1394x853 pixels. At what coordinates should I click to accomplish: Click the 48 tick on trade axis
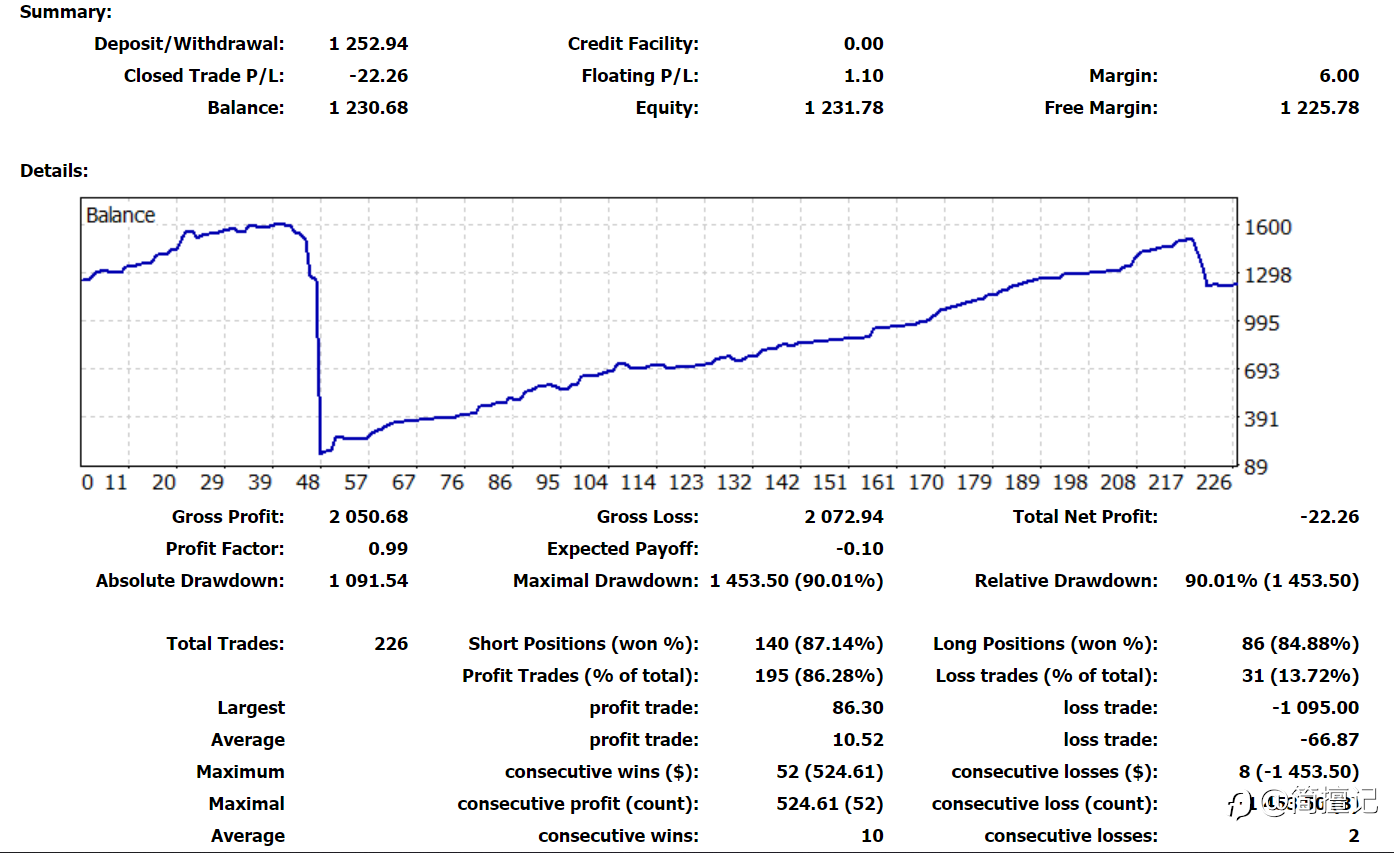click(x=308, y=482)
